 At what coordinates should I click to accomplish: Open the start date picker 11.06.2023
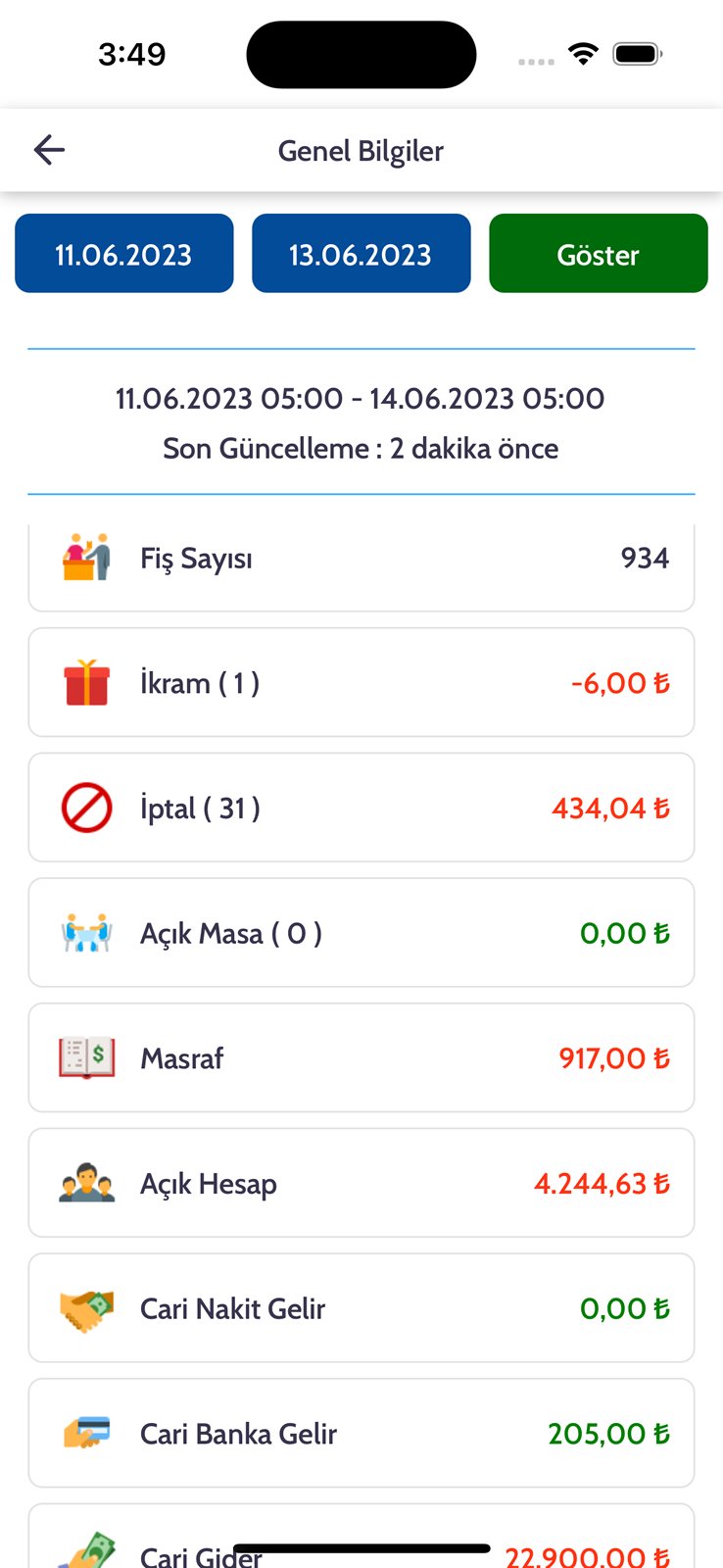(124, 254)
